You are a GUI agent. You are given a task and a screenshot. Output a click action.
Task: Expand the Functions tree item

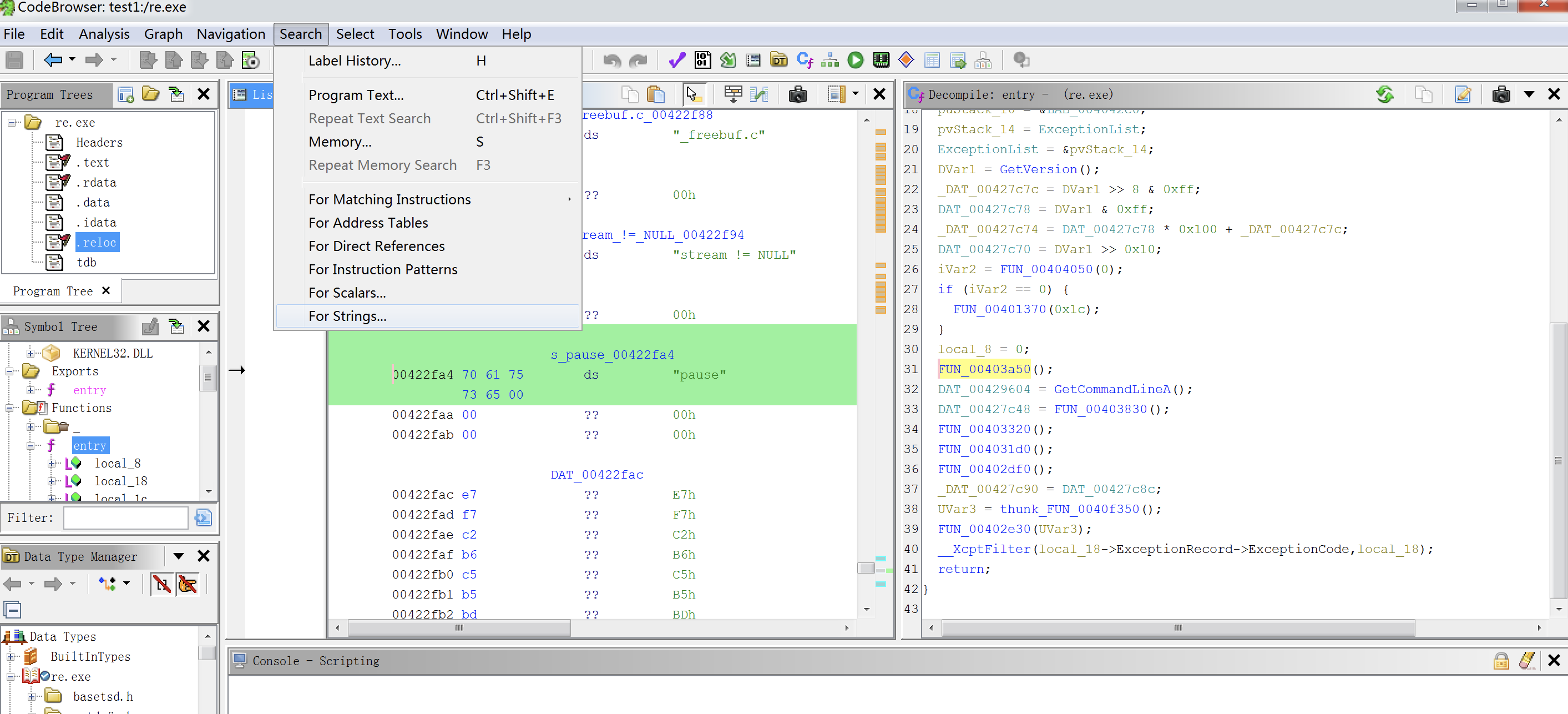tap(8, 408)
